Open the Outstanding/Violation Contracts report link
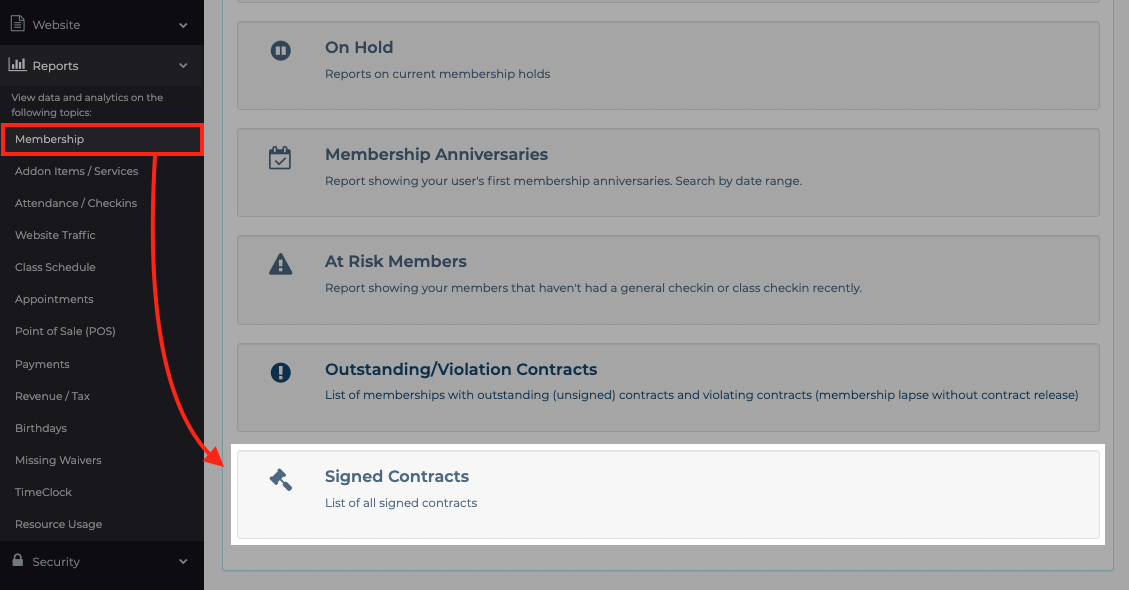This screenshot has height=590, width=1129. (461, 369)
